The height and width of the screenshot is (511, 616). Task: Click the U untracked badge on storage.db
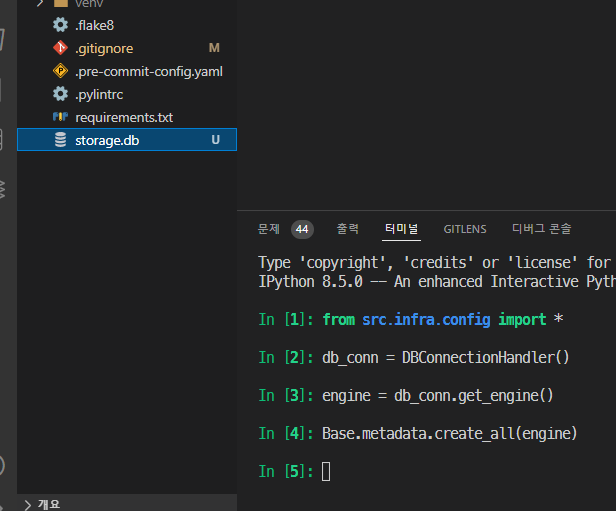(216, 140)
